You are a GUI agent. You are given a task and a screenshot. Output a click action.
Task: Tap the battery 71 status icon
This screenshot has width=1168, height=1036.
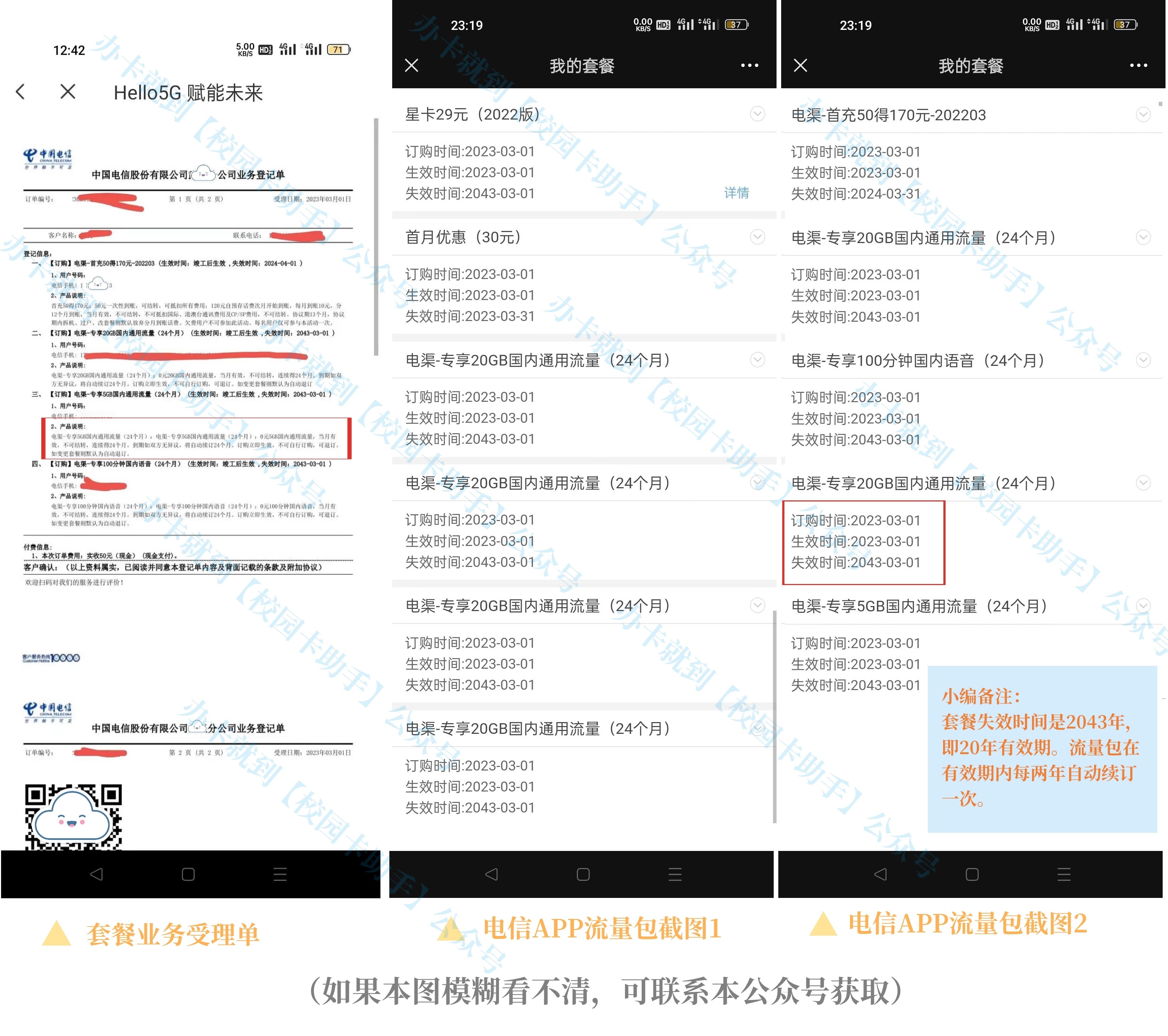(338, 50)
